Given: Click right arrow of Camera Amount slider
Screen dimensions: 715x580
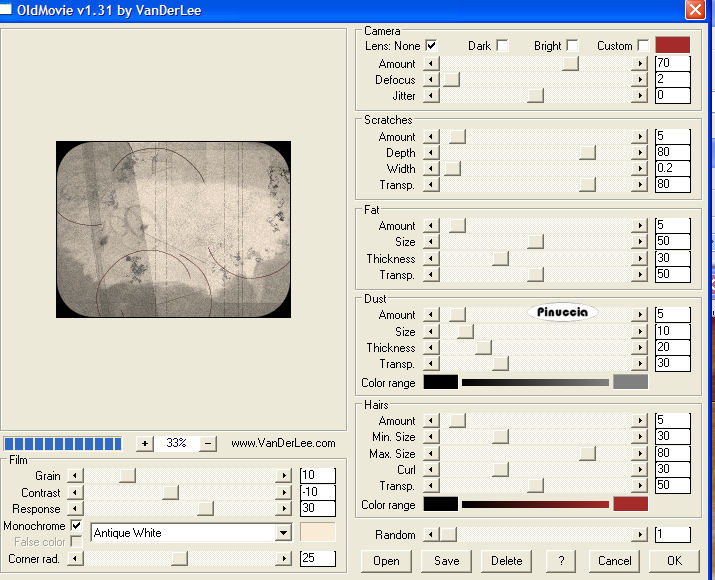Looking at the screenshot, I should pyautogui.click(x=640, y=64).
